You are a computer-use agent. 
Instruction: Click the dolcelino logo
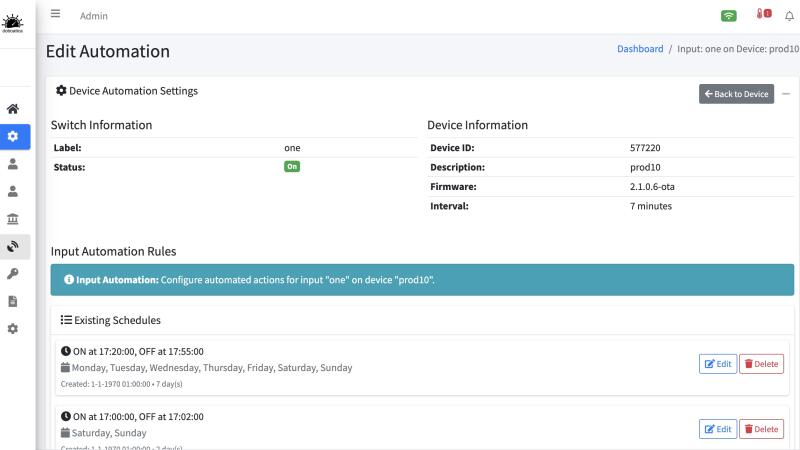click(15, 18)
